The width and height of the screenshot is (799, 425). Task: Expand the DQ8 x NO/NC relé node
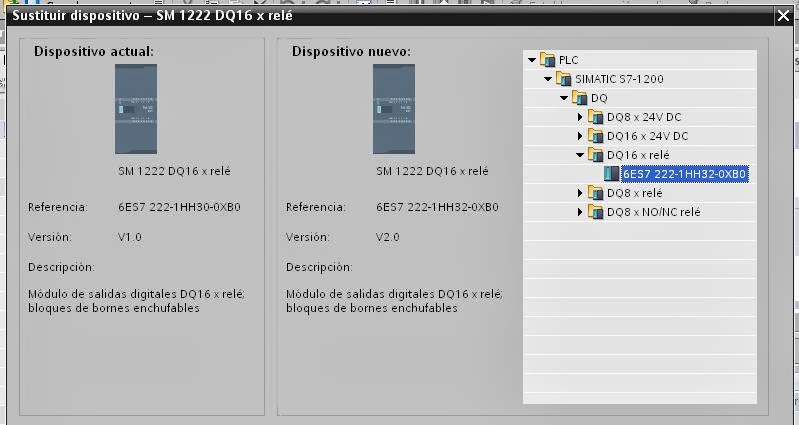click(580, 212)
